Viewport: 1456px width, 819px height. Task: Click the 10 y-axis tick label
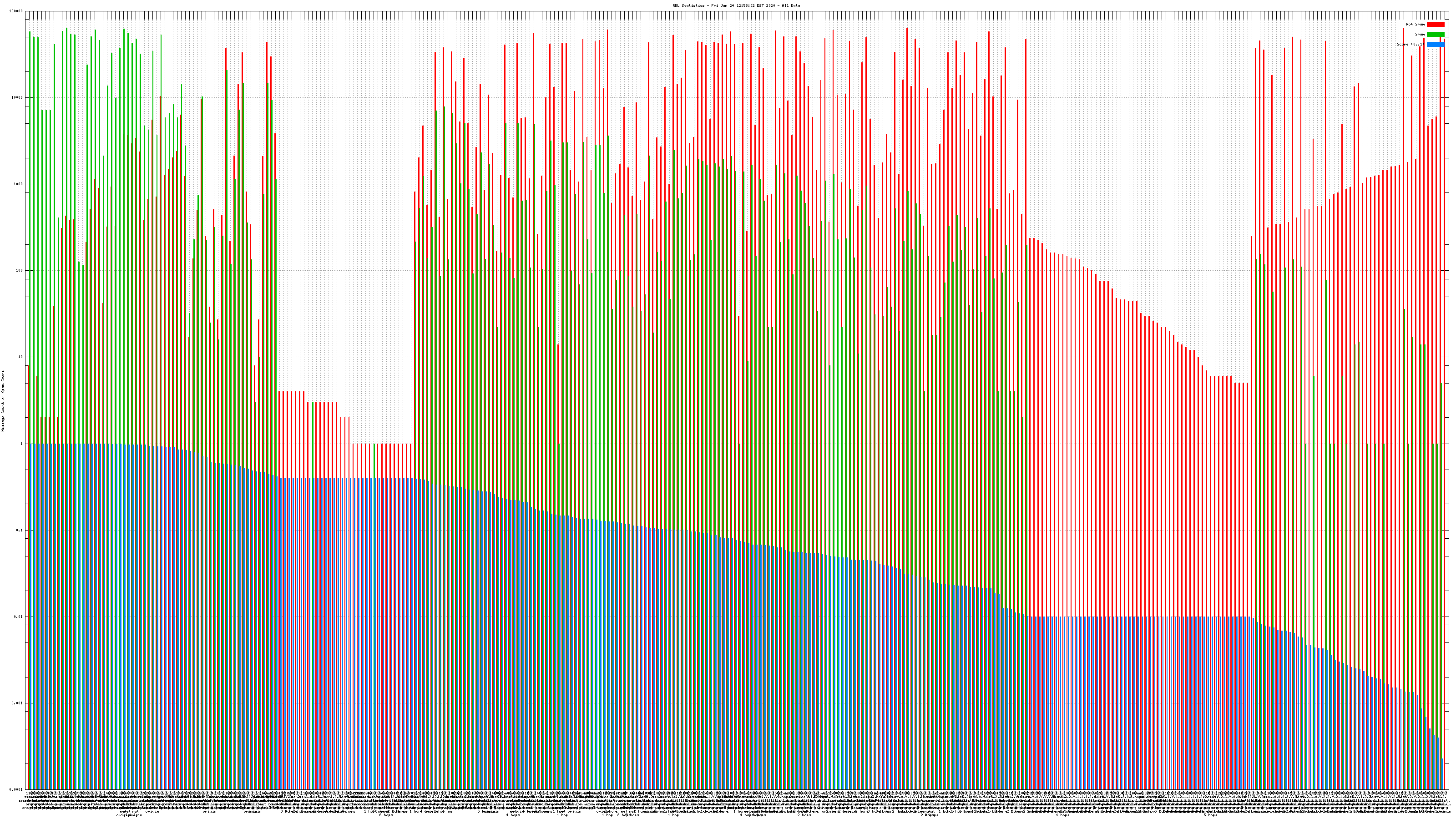point(20,357)
